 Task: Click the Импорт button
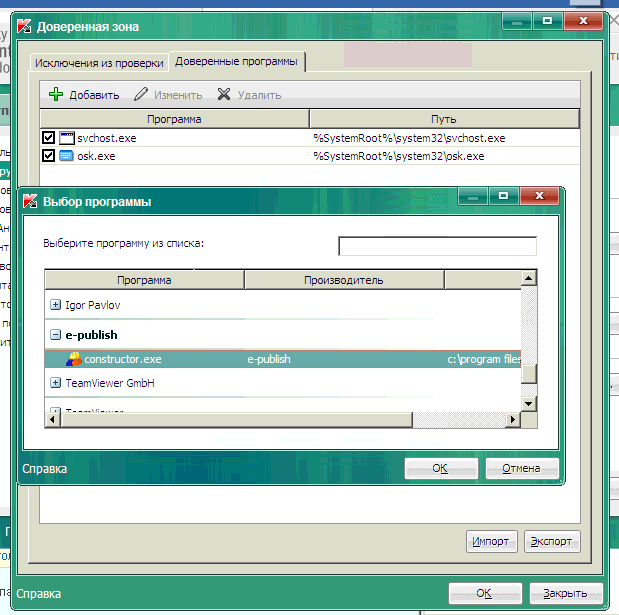(492, 541)
